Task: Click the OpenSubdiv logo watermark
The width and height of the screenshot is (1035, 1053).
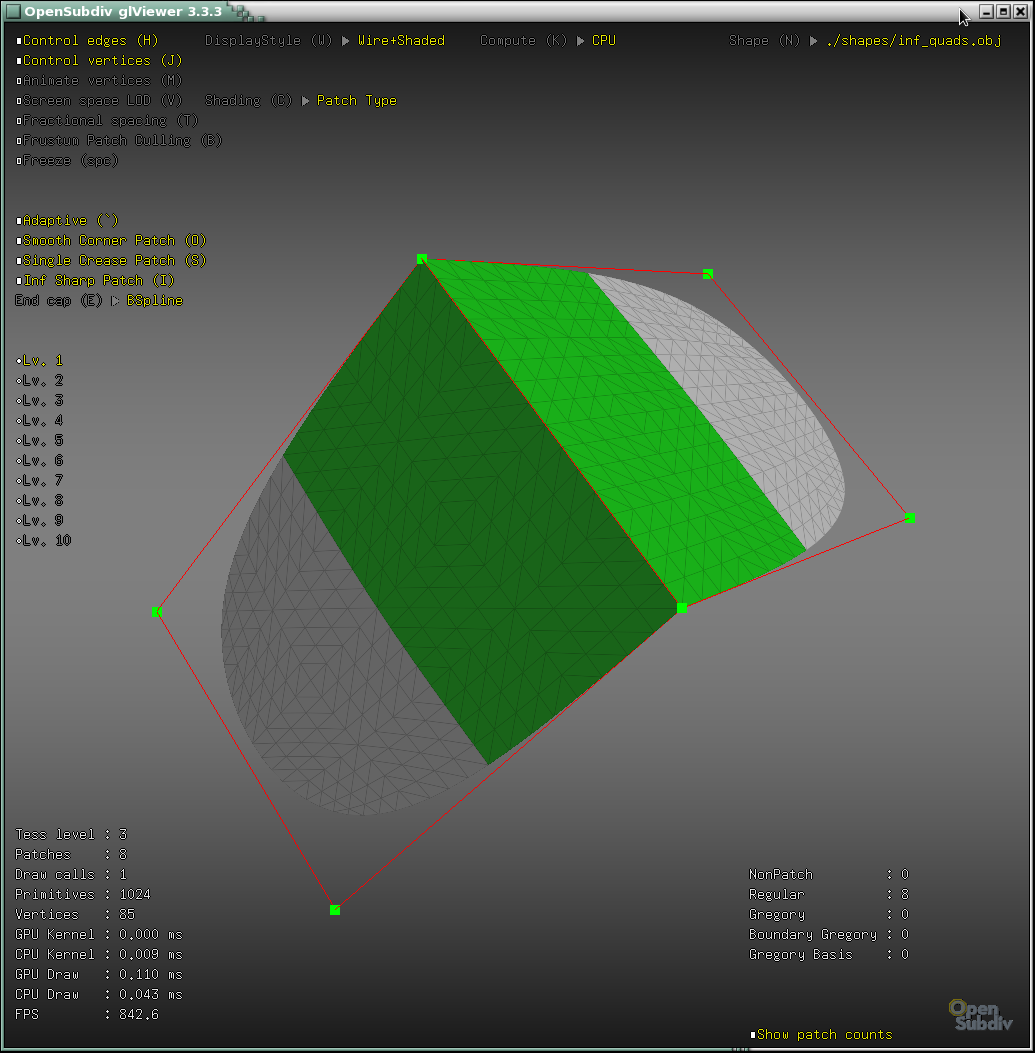Action: click(x=979, y=1015)
